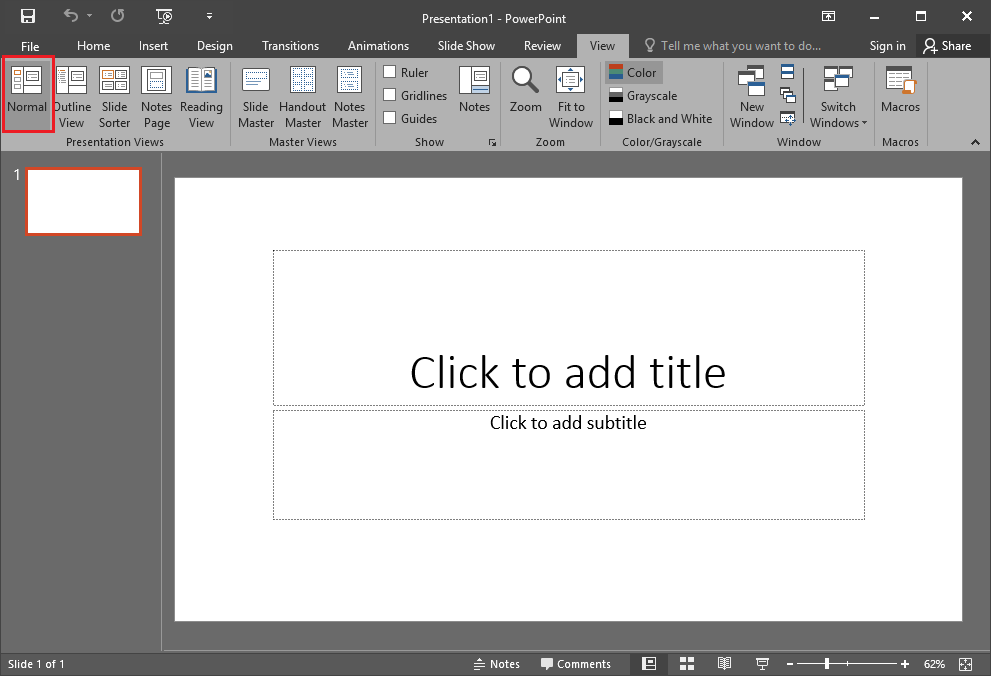Fit the slide to window
992x676 pixels.
click(570, 96)
